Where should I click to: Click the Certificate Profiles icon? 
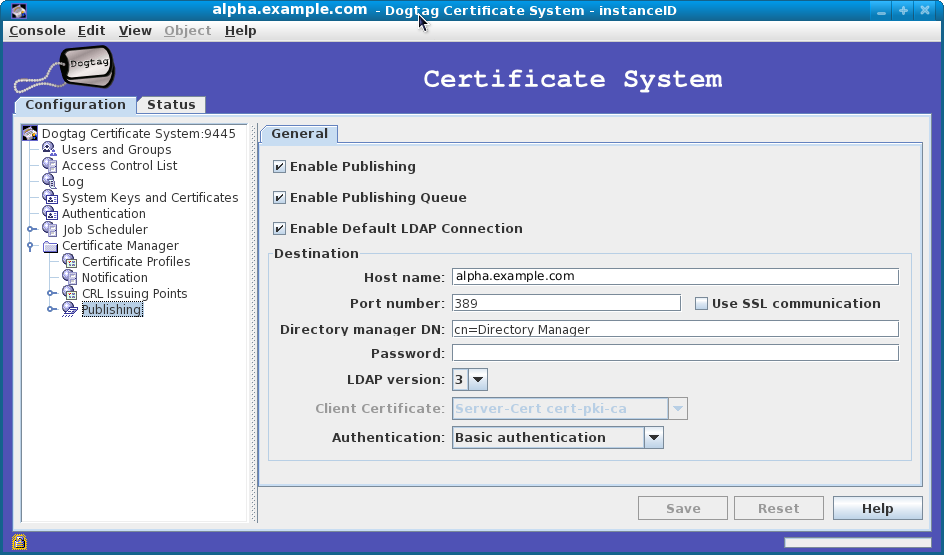[x=70, y=261]
